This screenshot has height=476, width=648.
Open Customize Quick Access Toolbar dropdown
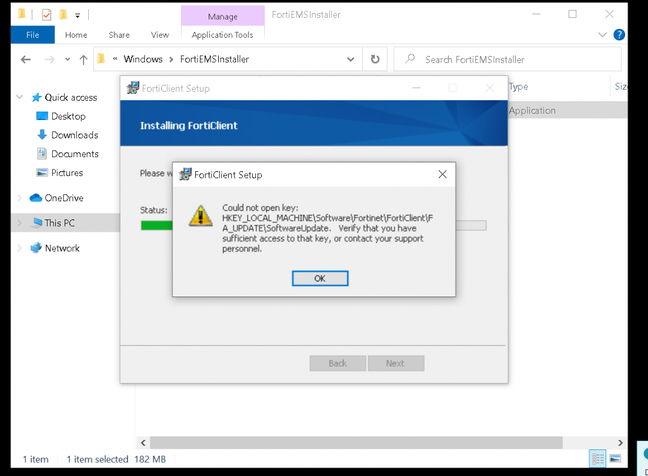pos(77,16)
